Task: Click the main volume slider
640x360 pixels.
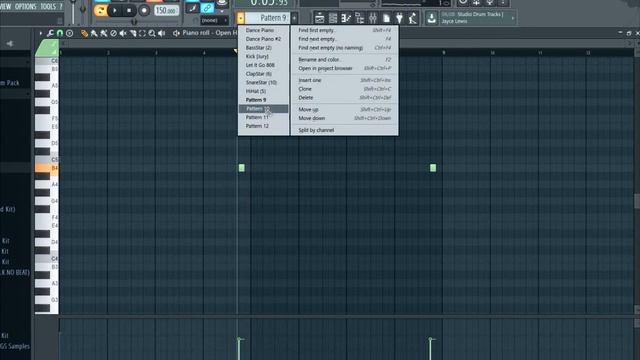Action: click(x=73, y=12)
